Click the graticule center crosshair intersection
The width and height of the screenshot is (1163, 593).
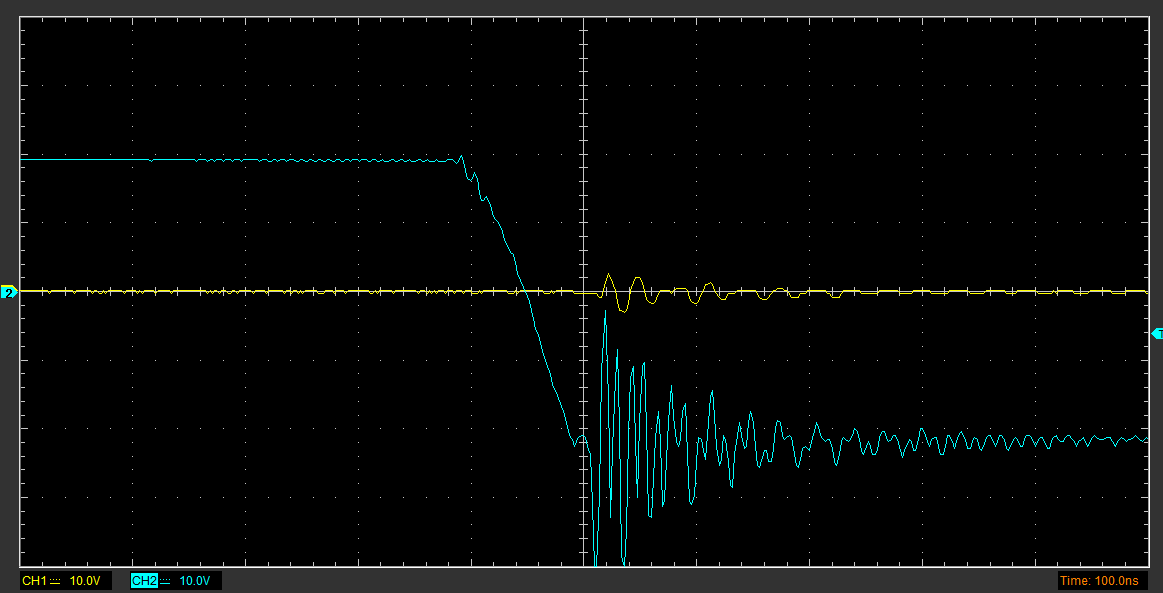click(583, 292)
